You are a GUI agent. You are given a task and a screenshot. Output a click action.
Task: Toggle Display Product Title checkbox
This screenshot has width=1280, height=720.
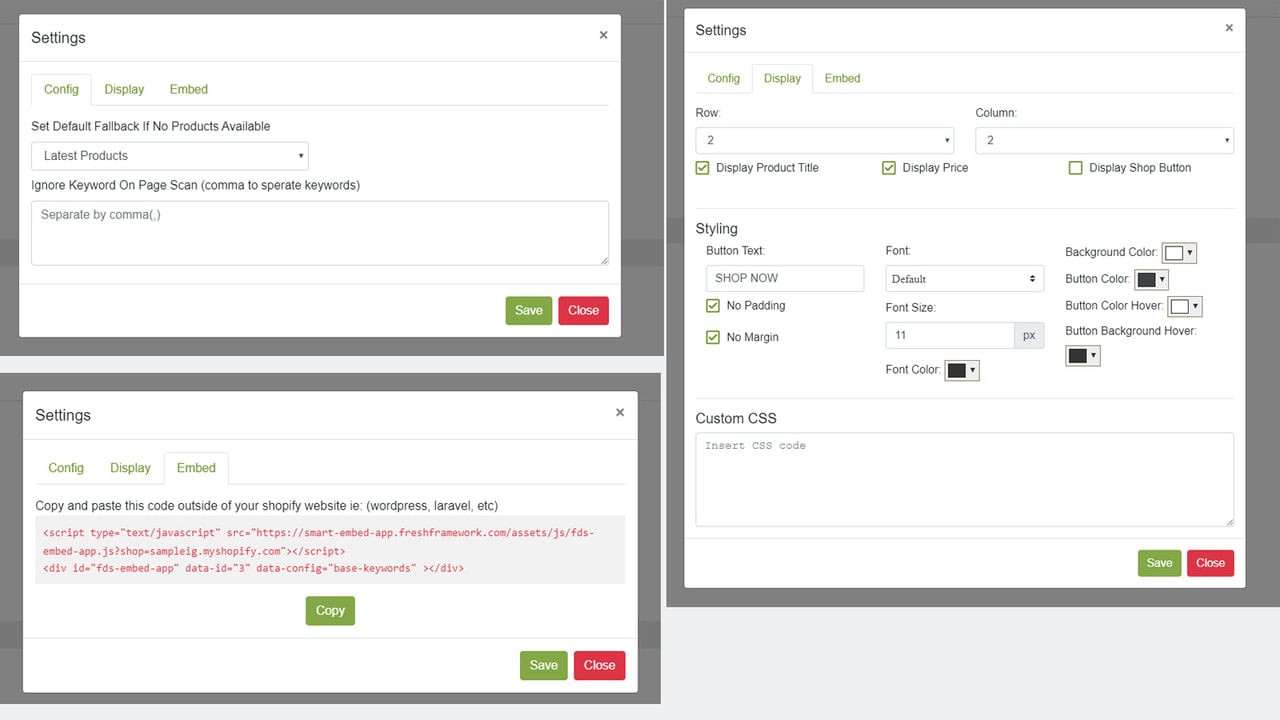(x=703, y=168)
